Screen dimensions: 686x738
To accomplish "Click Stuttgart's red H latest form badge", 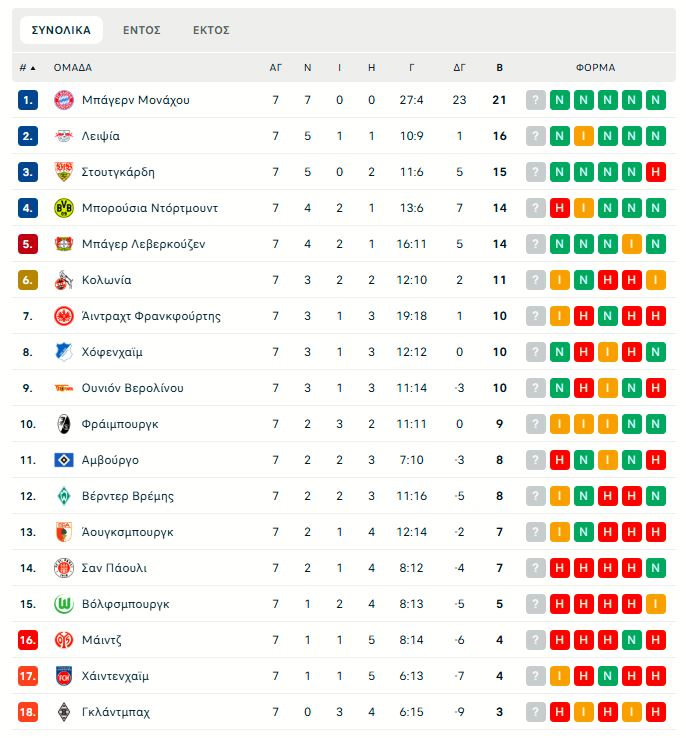I will click(x=656, y=172).
